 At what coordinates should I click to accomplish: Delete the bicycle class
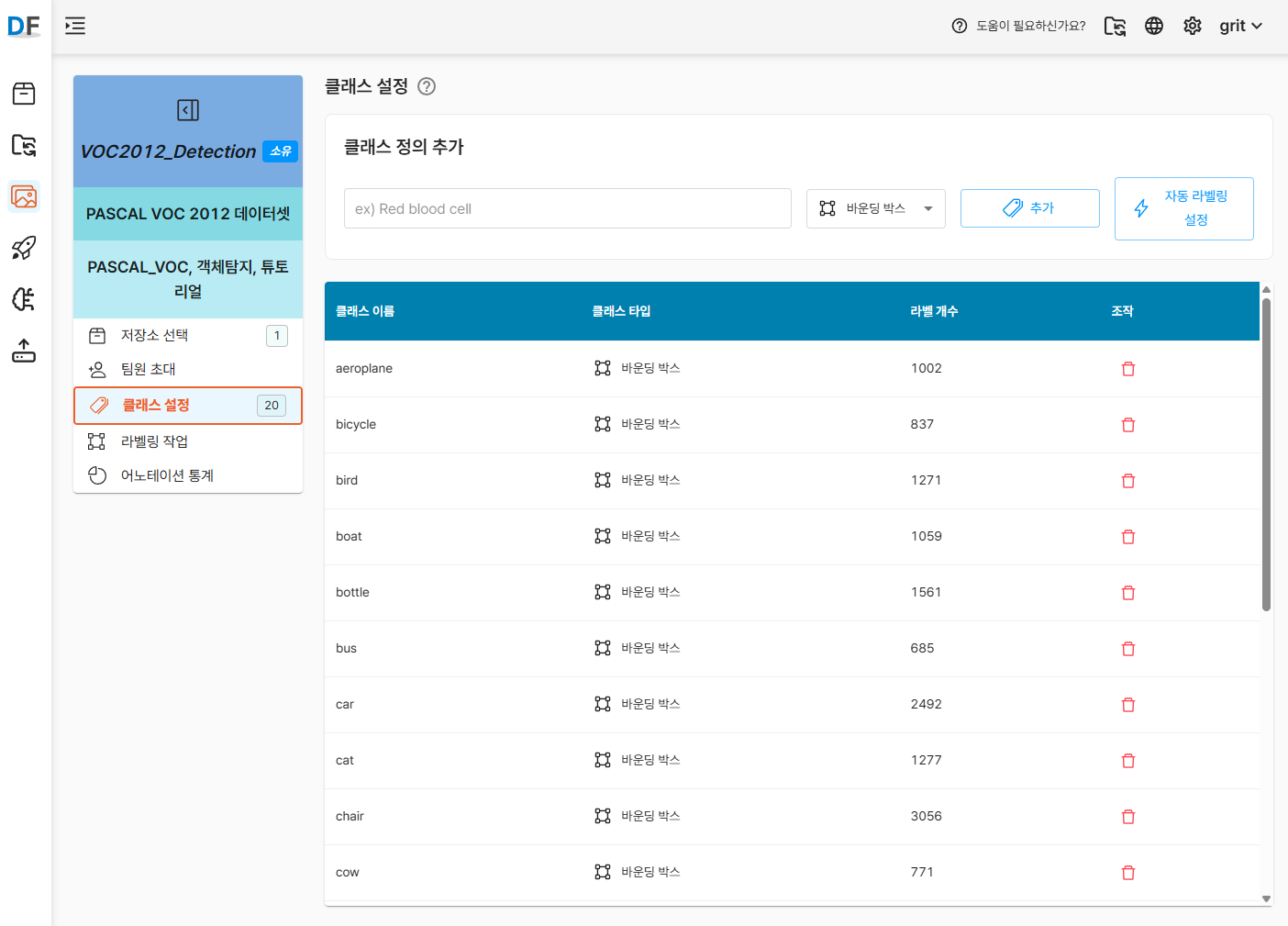tap(1128, 425)
